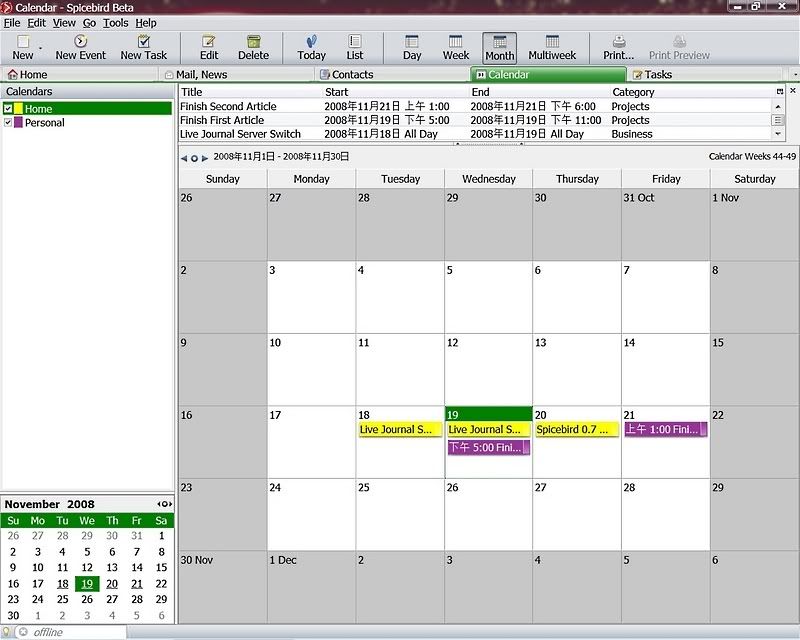Open New button dropdown arrow
800x640 pixels.
[x=40, y=48]
